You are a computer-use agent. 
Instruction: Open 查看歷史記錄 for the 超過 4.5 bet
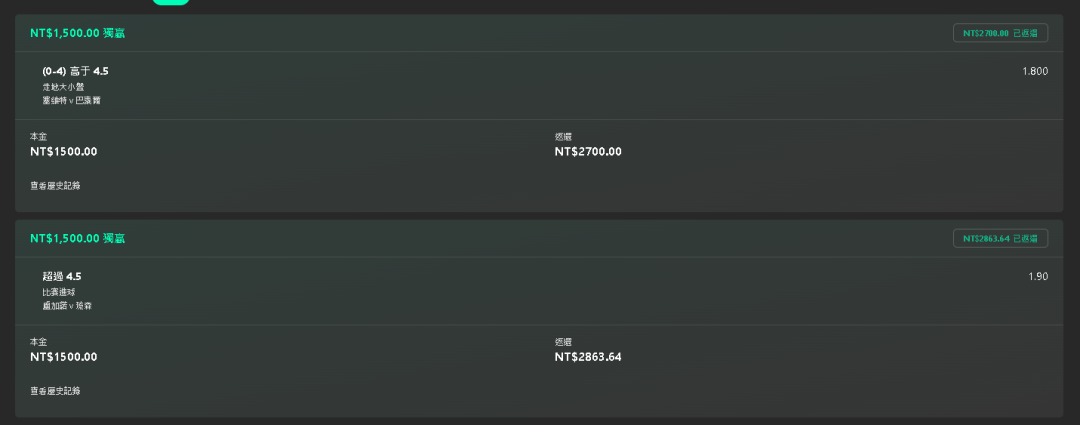[55, 391]
